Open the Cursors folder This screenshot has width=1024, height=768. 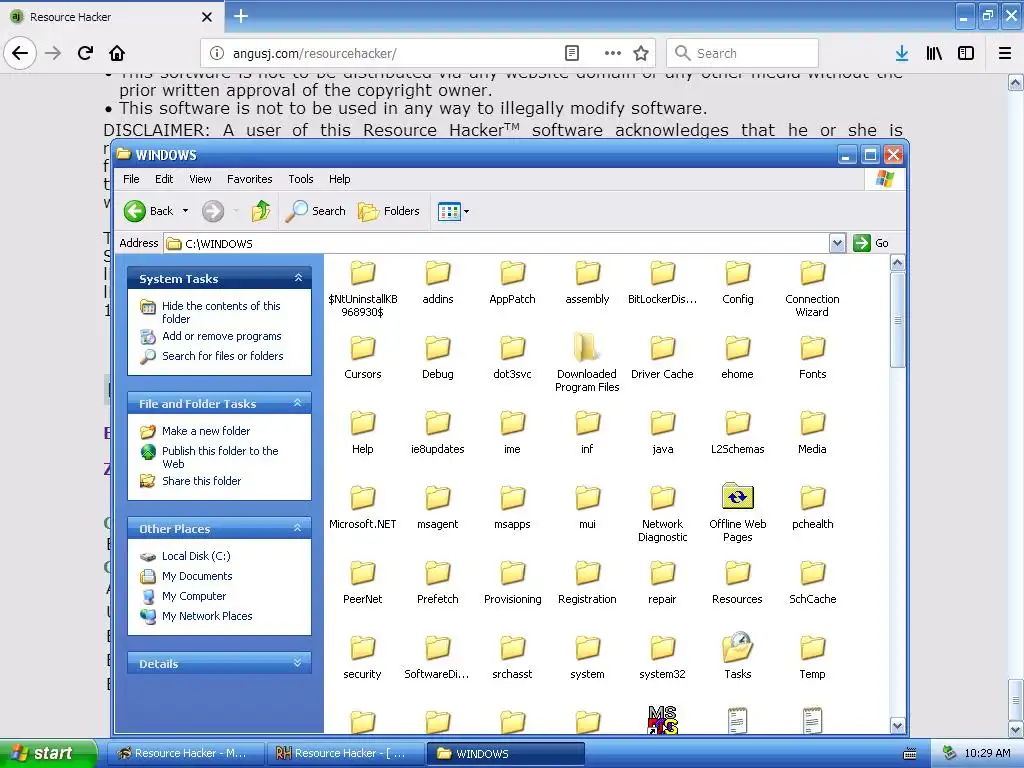pyautogui.click(x=362, y=357)
